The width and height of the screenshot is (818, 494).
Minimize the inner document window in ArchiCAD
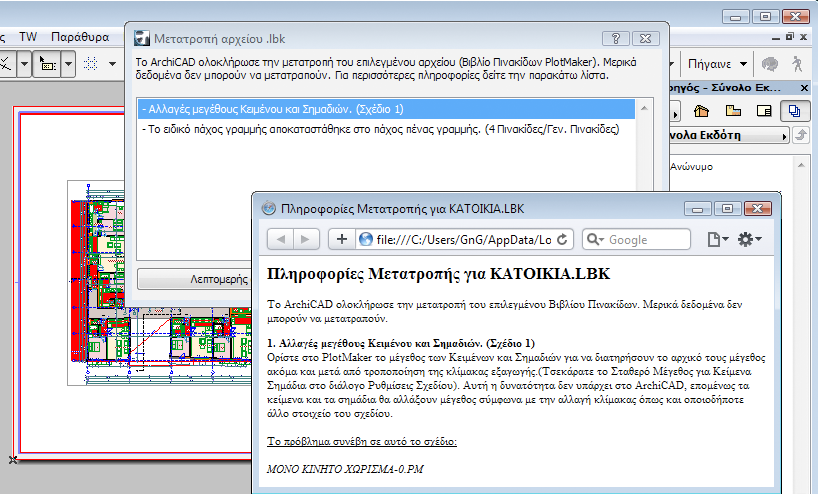pyautogui.click(x=776, y=37)
